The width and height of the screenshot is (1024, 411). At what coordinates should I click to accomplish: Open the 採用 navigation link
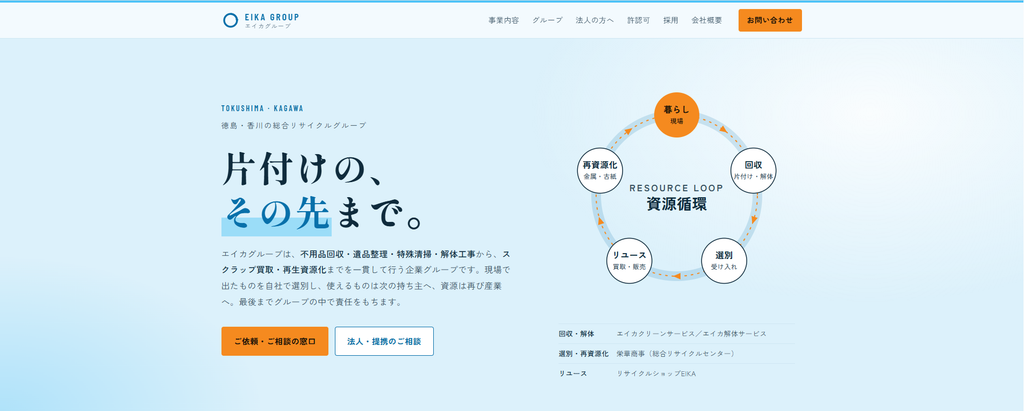671,20
